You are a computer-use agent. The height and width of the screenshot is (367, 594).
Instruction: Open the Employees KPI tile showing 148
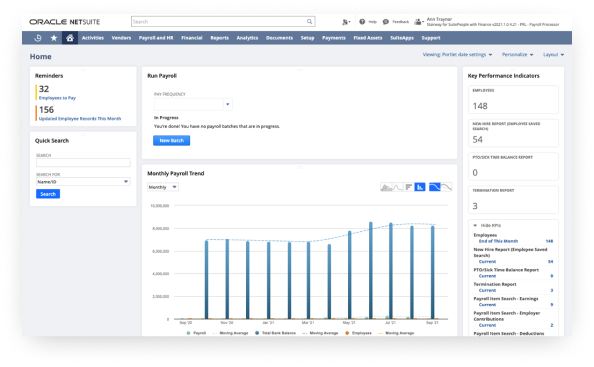(513, 100)
